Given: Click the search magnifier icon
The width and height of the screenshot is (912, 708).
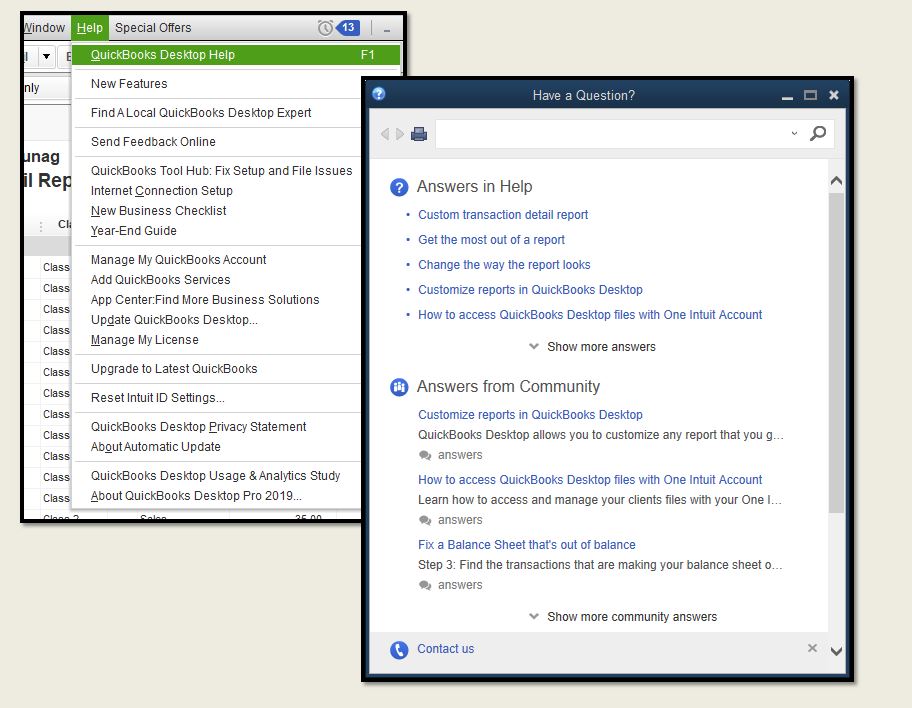Looking at the screenshot, I should point(818,134).
